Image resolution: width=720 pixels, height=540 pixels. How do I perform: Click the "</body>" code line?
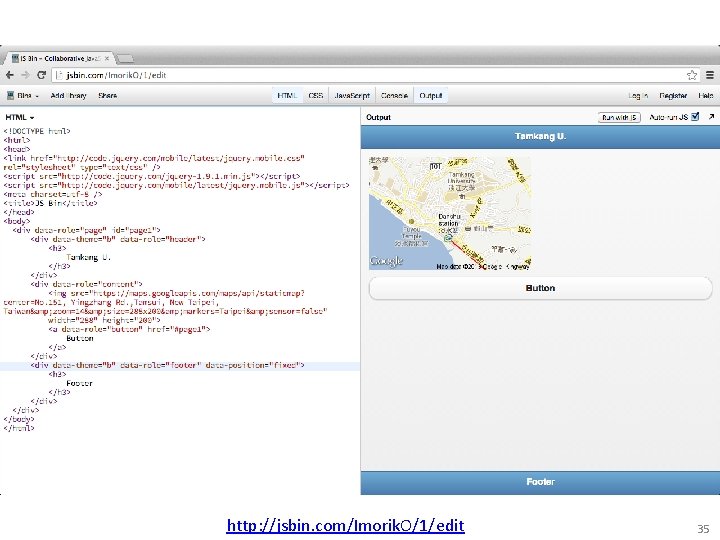tap(19, 419)
